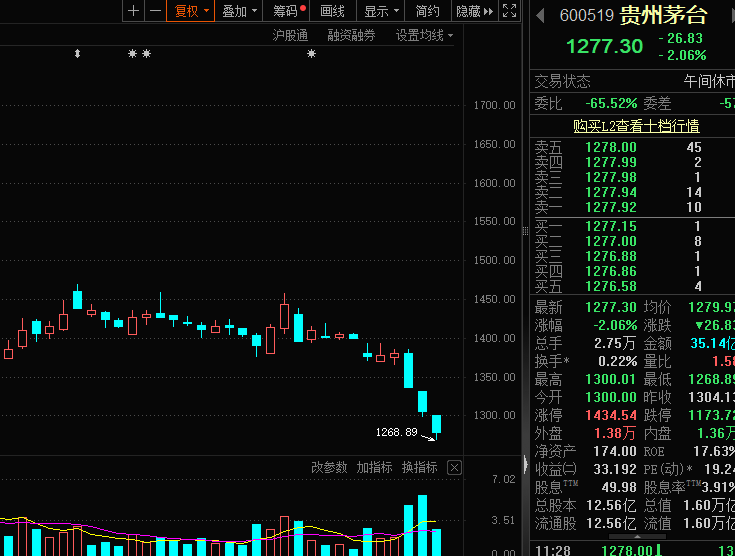
Task: Click 买三 price 1276.88
Action: click(611, 256)
